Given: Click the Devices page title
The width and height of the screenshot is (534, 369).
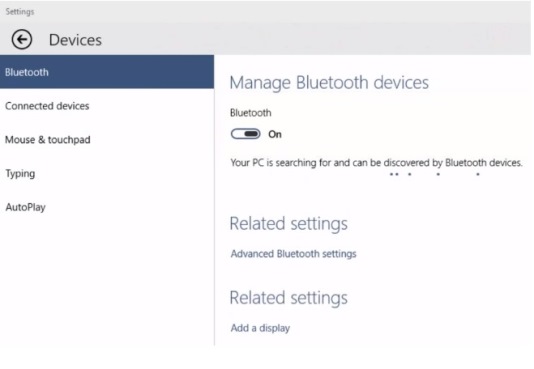Looking at the screenshot, I should [x=75, y=40].
